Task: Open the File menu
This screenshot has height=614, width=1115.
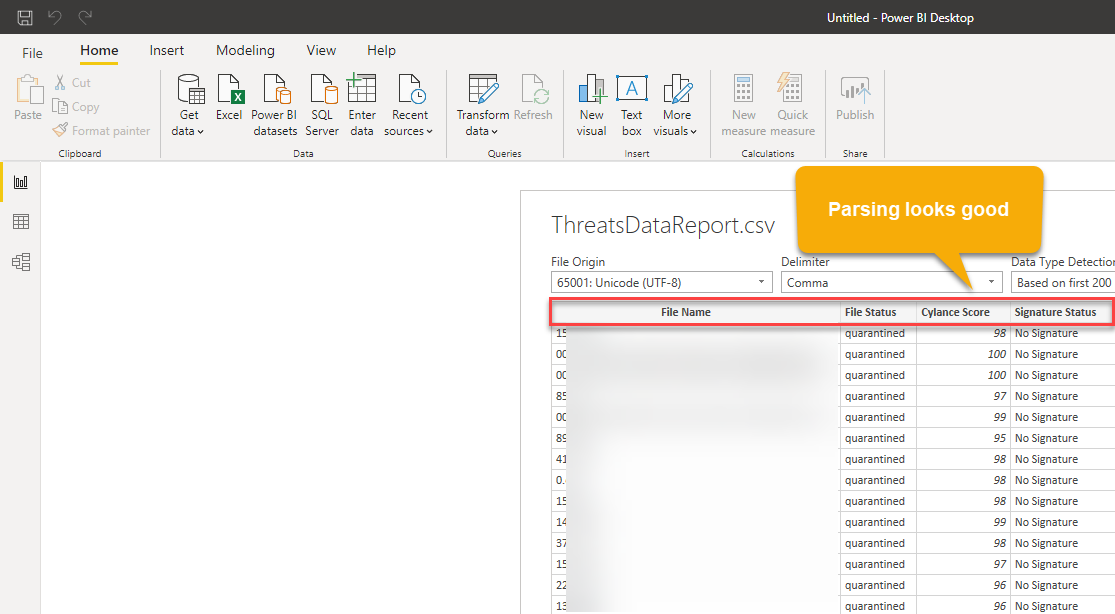Action: [32, 53]
